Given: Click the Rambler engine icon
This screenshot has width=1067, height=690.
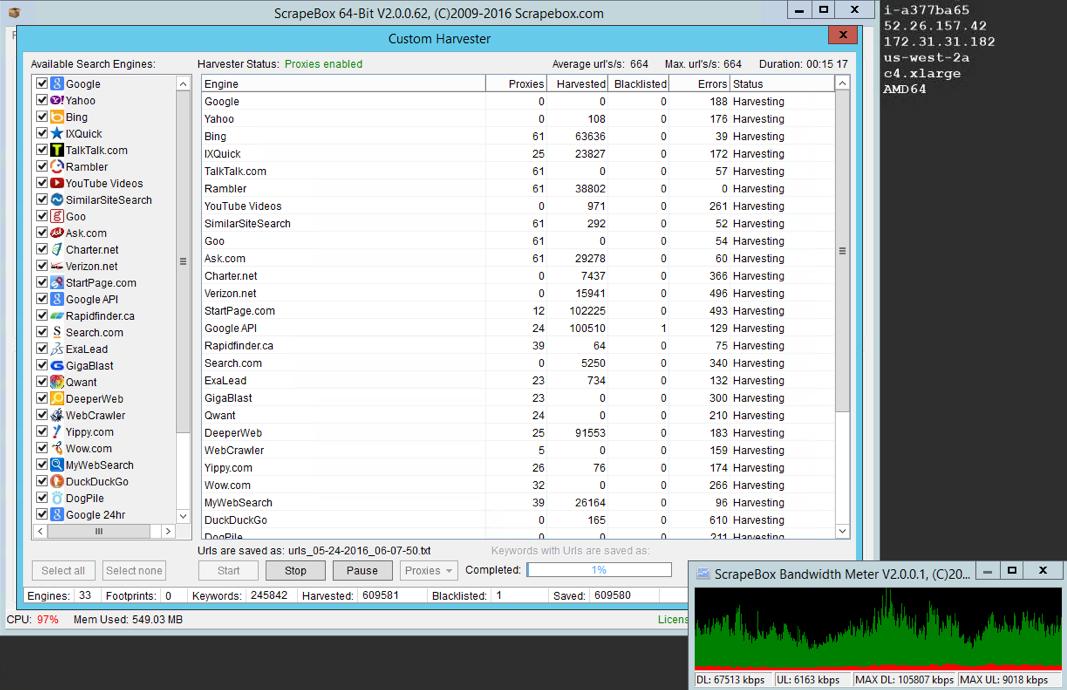Looking at the screenshot, I should [57, 167].
